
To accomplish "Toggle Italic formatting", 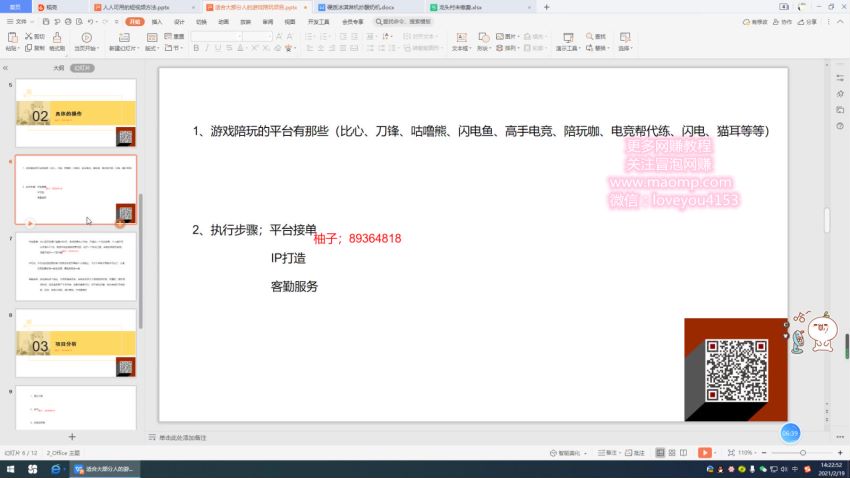I will pos(207,48).
